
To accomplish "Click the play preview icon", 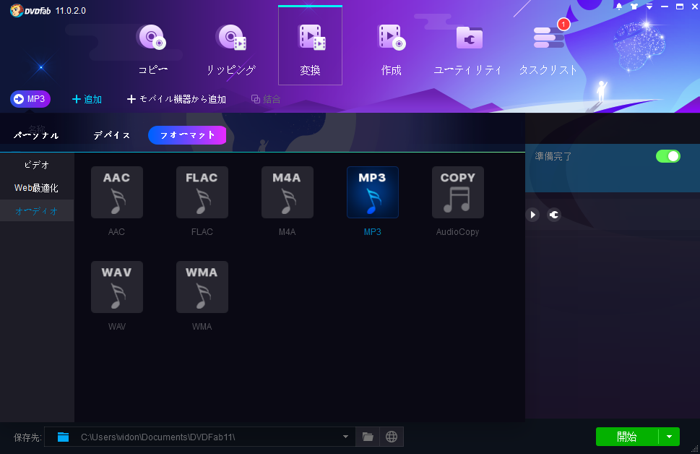I will [533, 215].
